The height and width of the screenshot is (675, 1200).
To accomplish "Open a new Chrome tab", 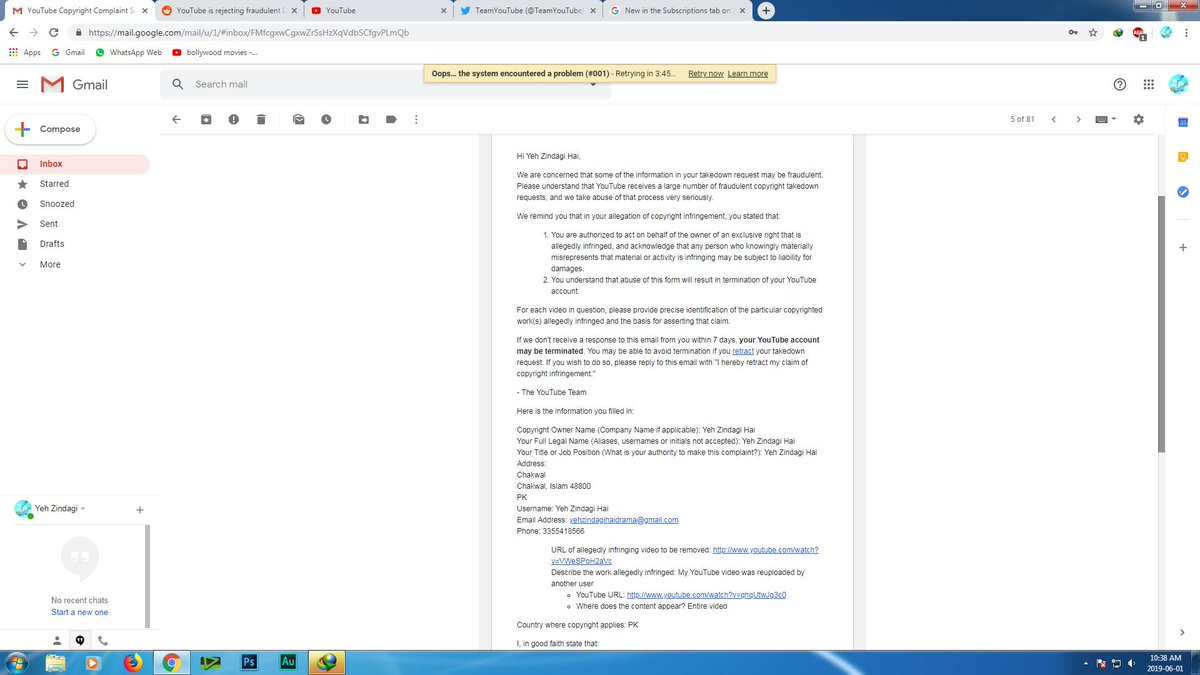I will point(766,10).
